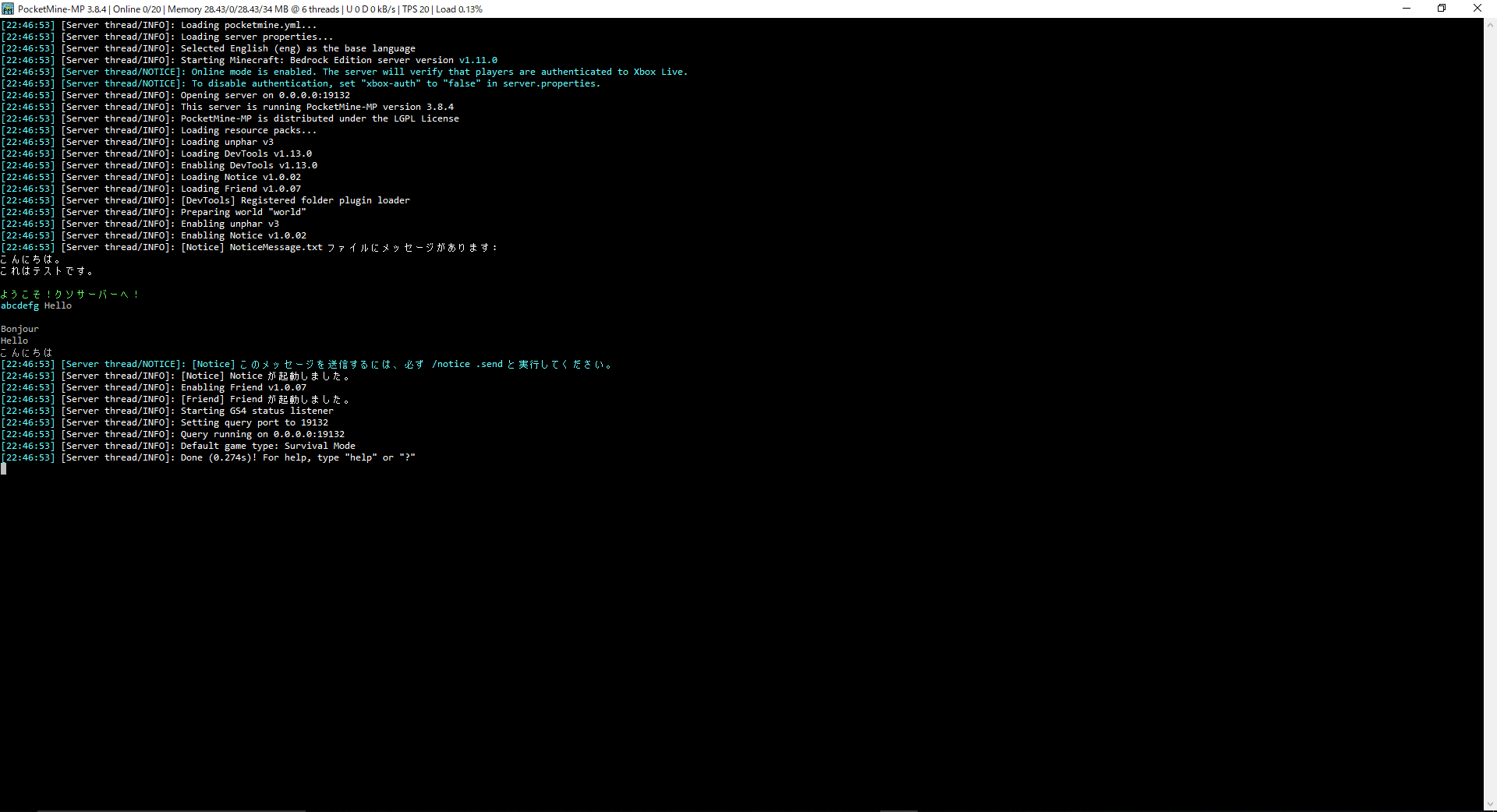This screenshot has height=812, width=1497.
Task: Click the scrollbar up arrow
Action: click(x=1490, y=24)
